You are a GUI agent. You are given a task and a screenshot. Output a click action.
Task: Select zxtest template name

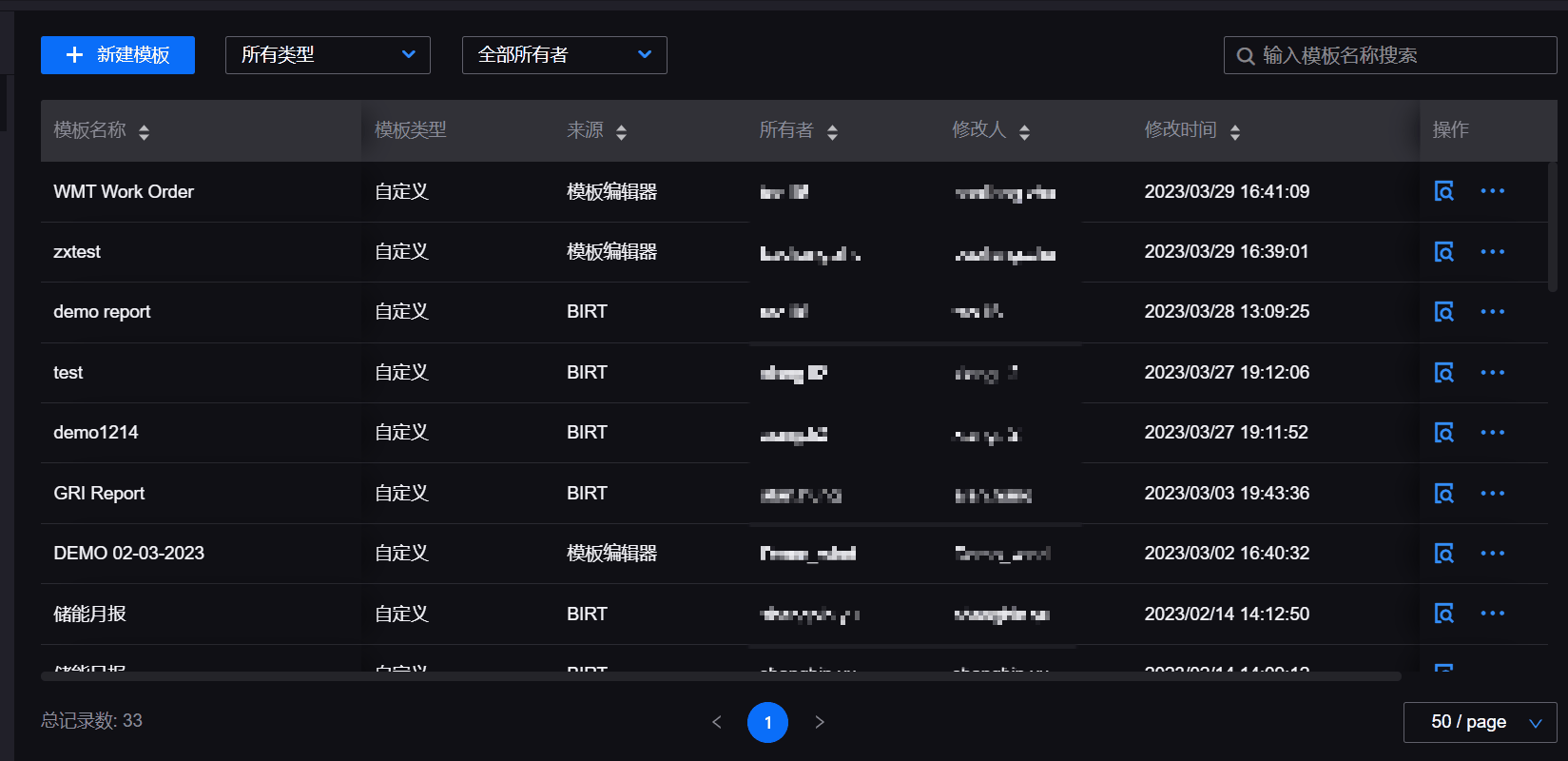pyautogui.click(x=77, y=252)
